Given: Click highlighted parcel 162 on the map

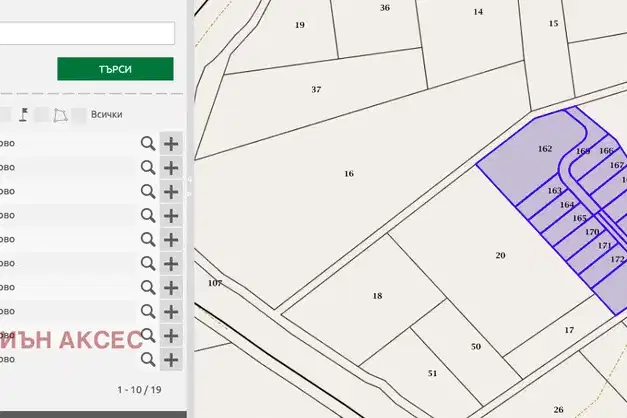Looking at the screenshot, I should 545,149.
